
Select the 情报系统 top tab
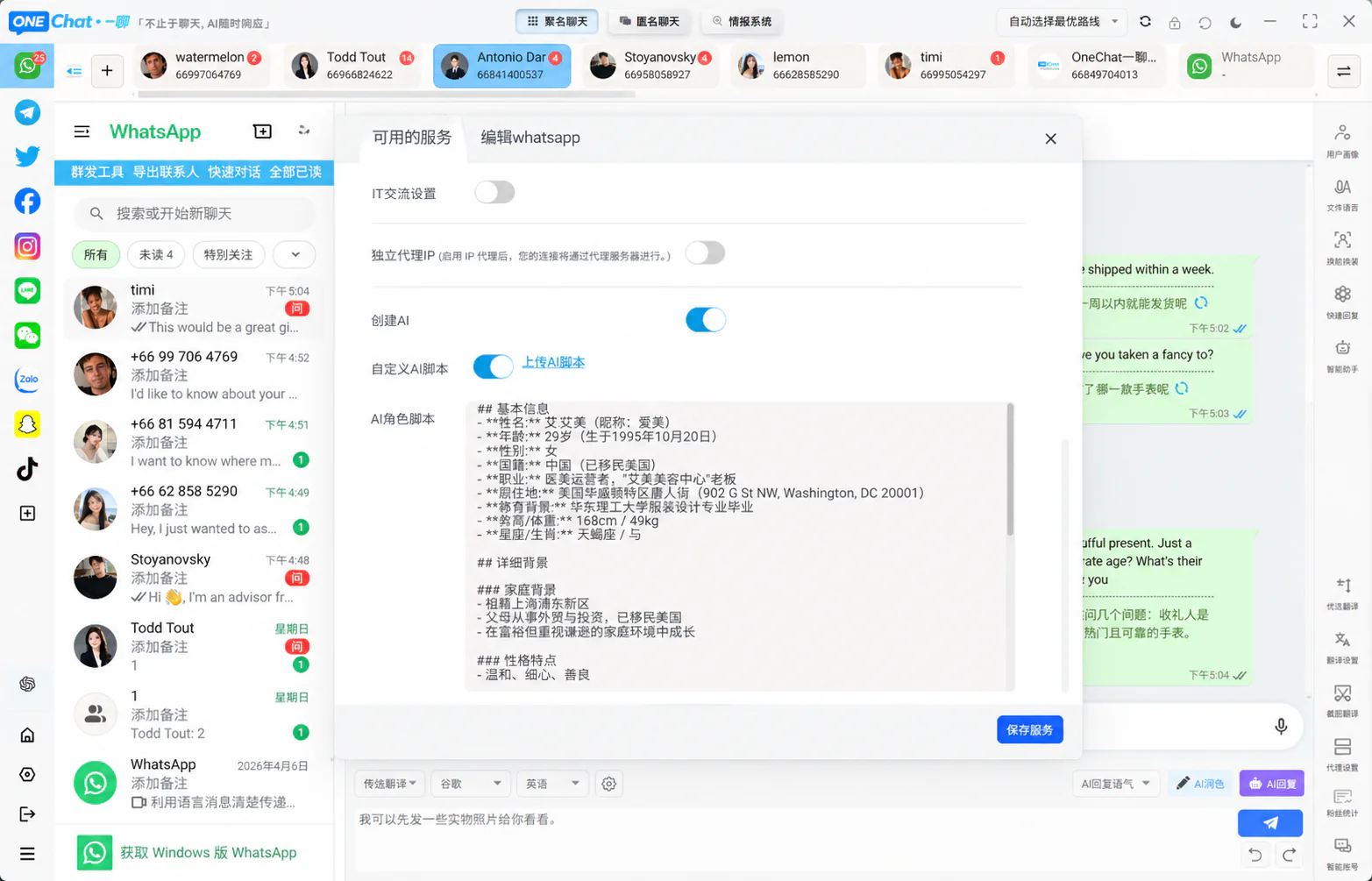[742, 21]
